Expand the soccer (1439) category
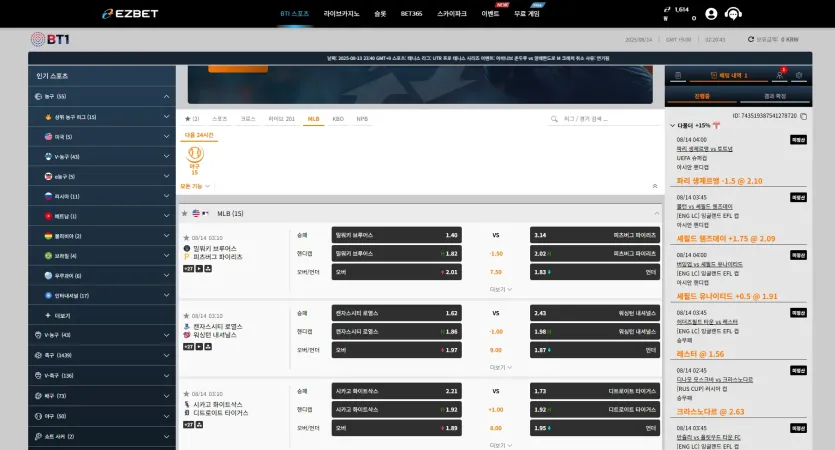835x450 pixels. pos(102,355)
